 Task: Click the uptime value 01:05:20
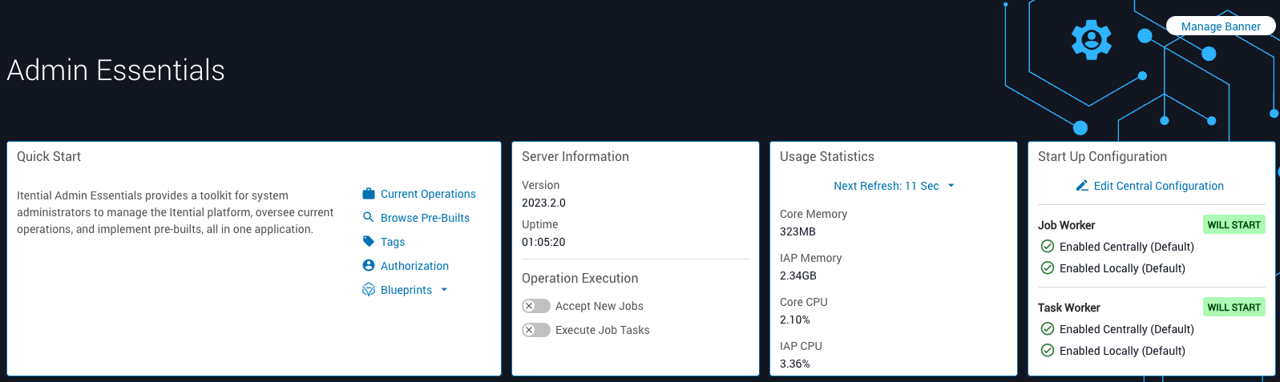(x=544, y=242)
